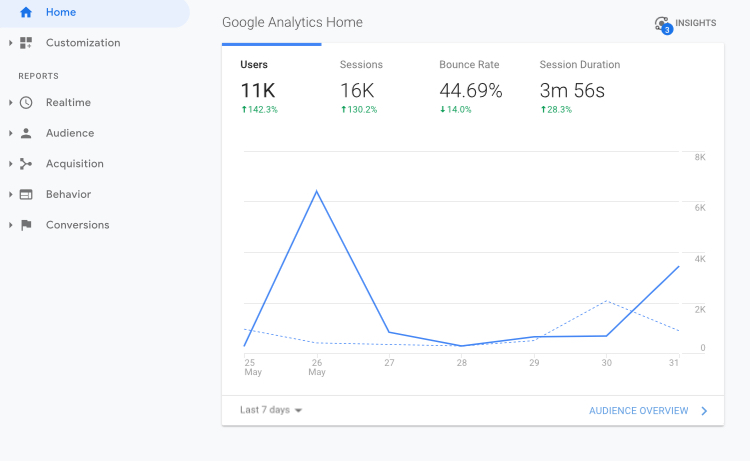Screen dimensions: 750x461
Task: Expand the Customization section arrow
Action: click(11, 43)
